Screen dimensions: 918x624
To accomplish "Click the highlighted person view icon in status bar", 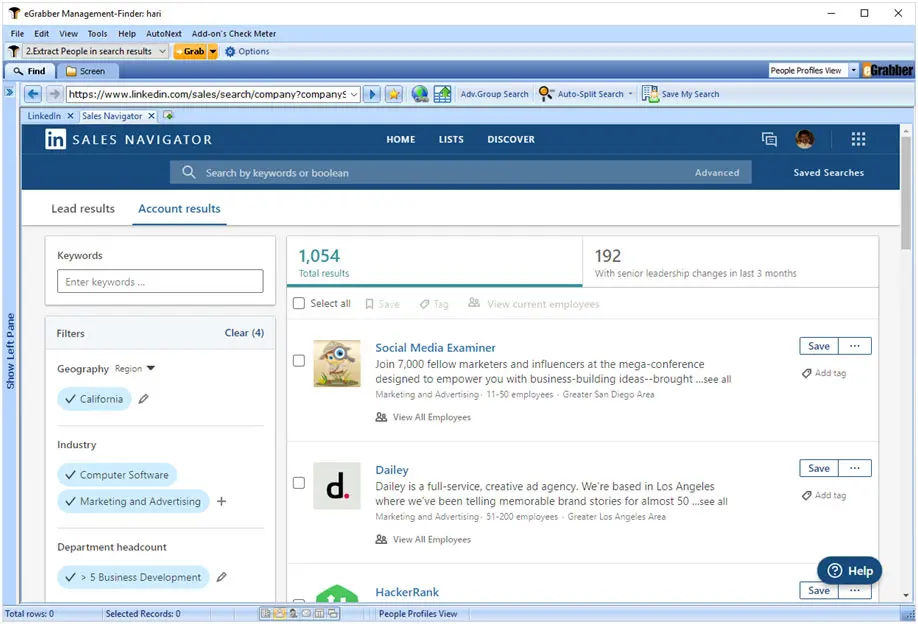I will (x=279, y=613).
